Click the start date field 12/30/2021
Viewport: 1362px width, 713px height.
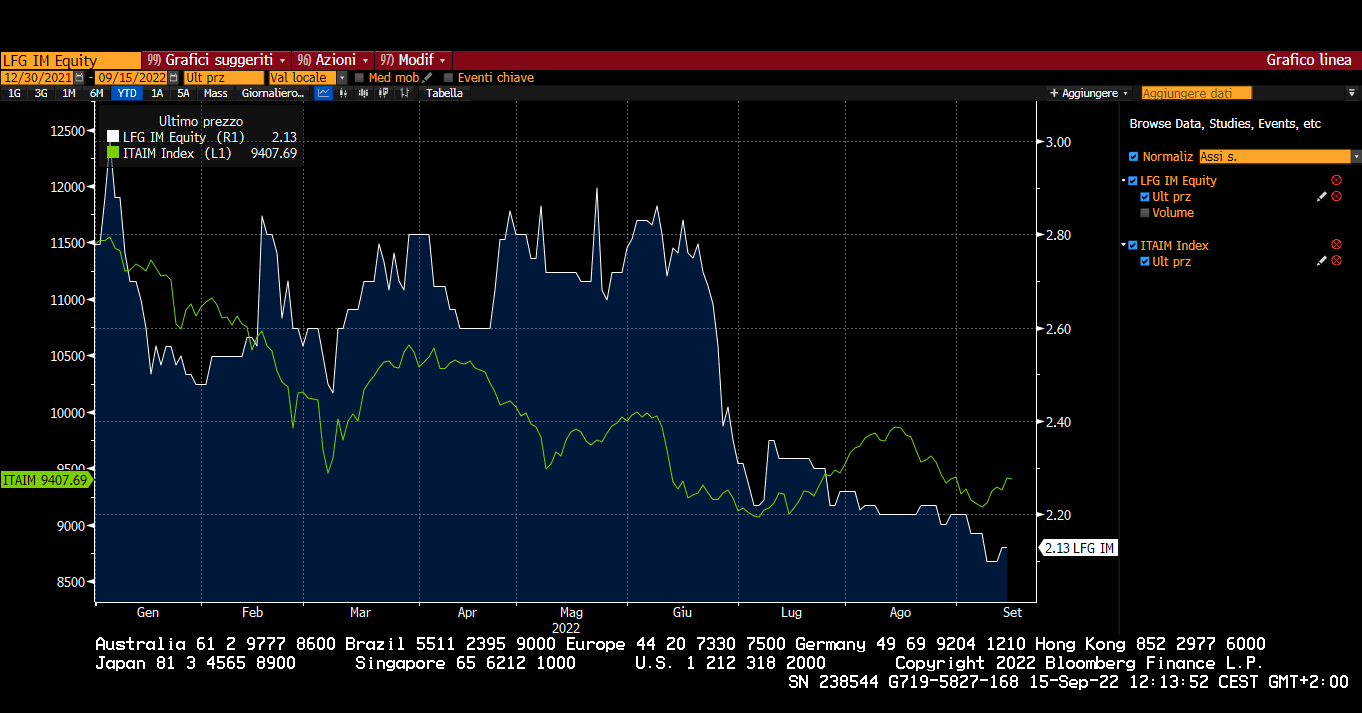(37, 77)
